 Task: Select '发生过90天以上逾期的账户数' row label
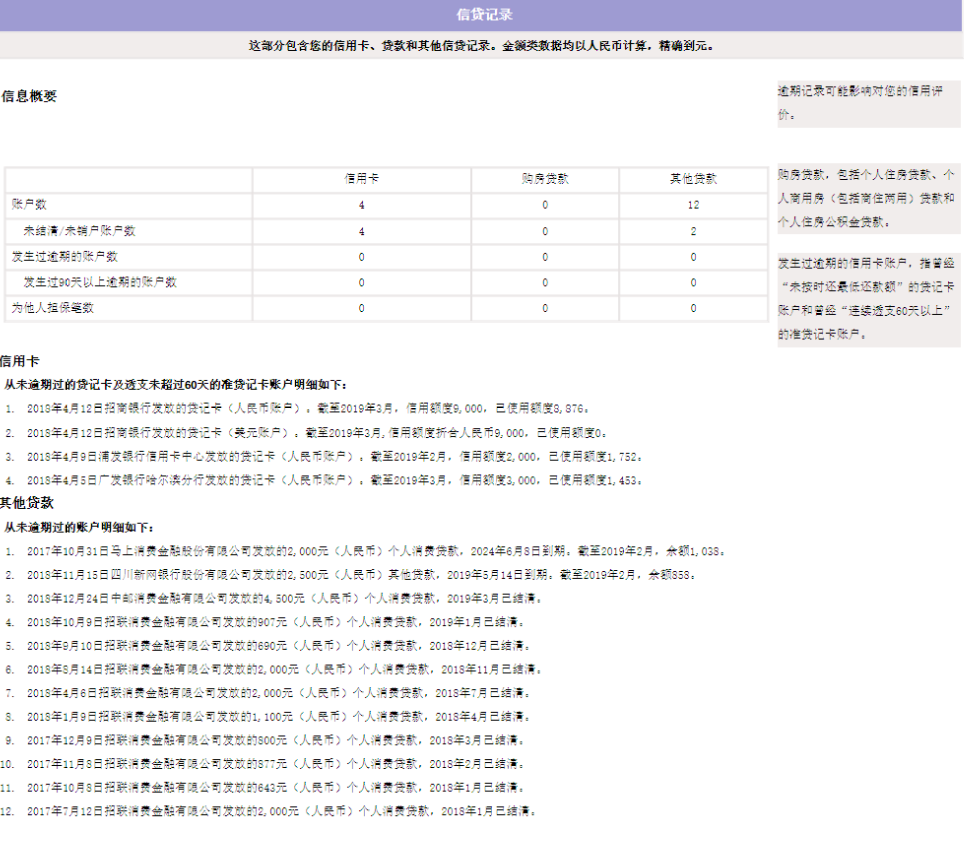(100, 282)
